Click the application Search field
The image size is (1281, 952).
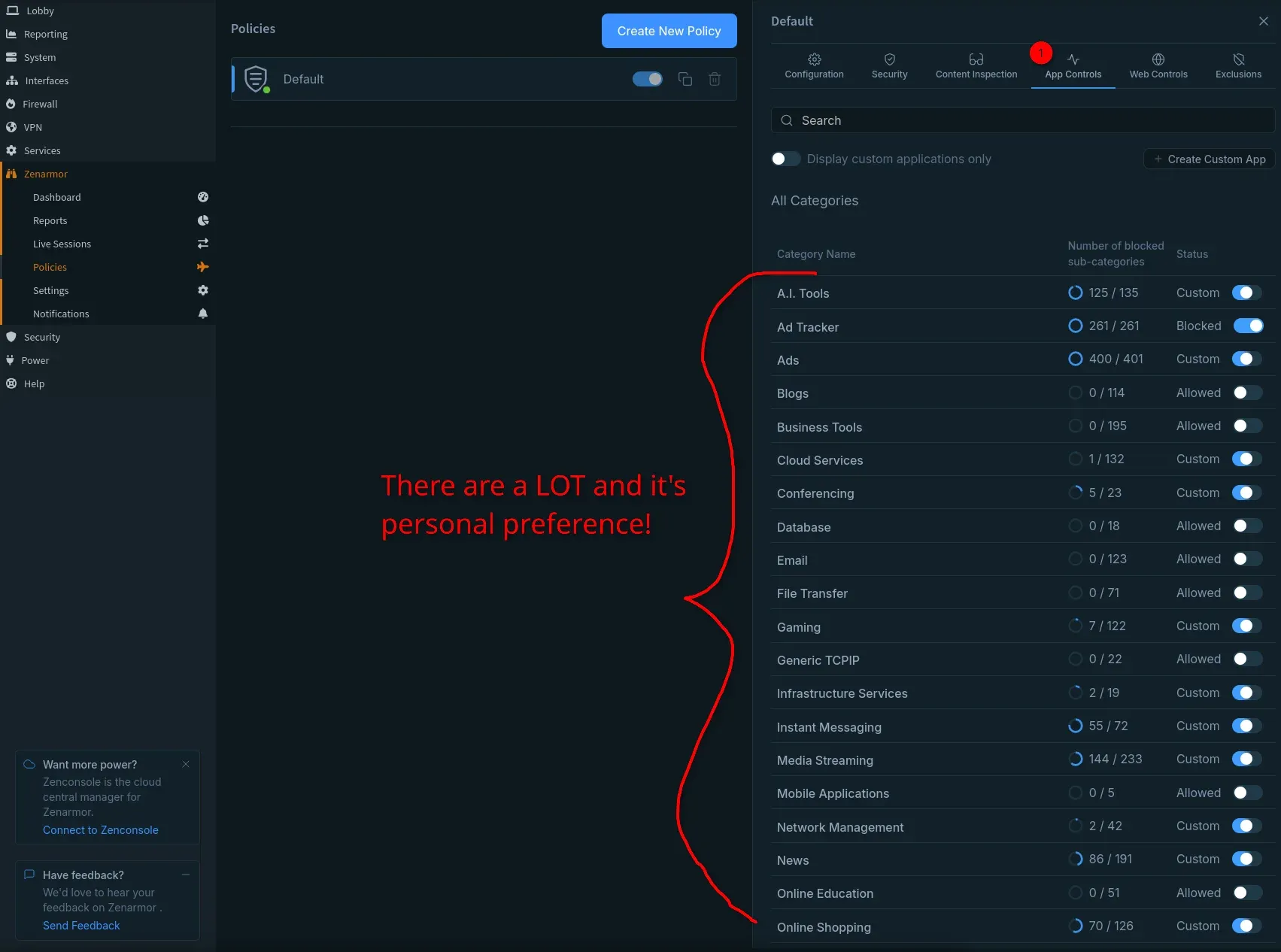pos(1022,120)
